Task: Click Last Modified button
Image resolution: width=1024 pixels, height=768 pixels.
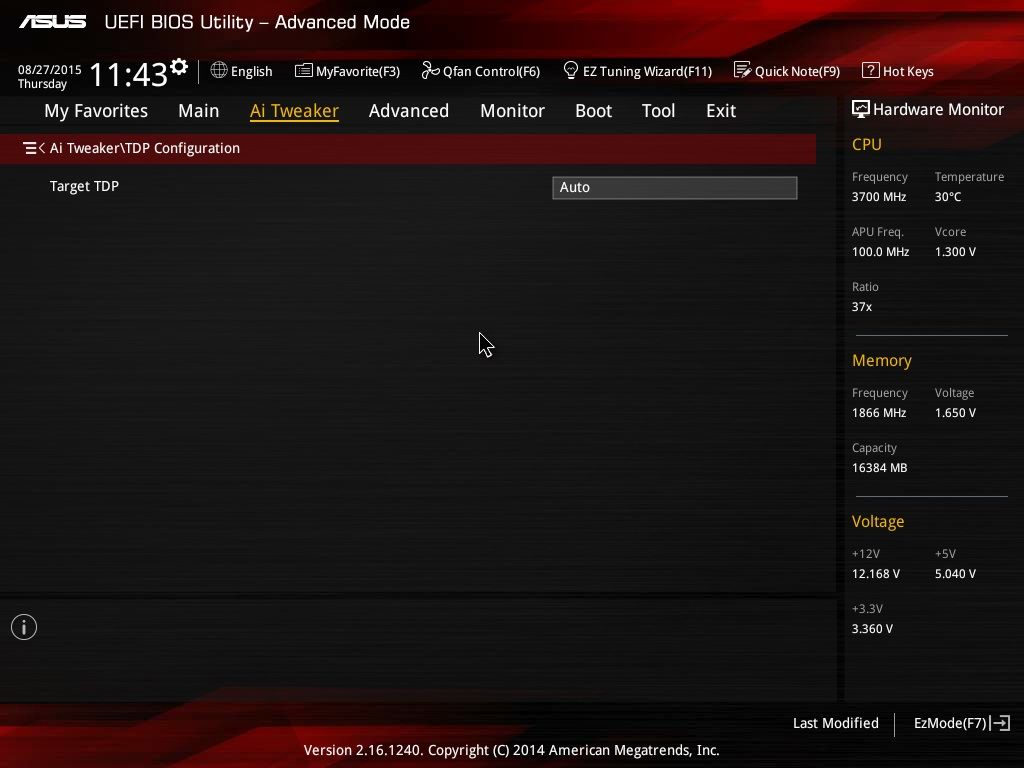Action: point(835,723)
